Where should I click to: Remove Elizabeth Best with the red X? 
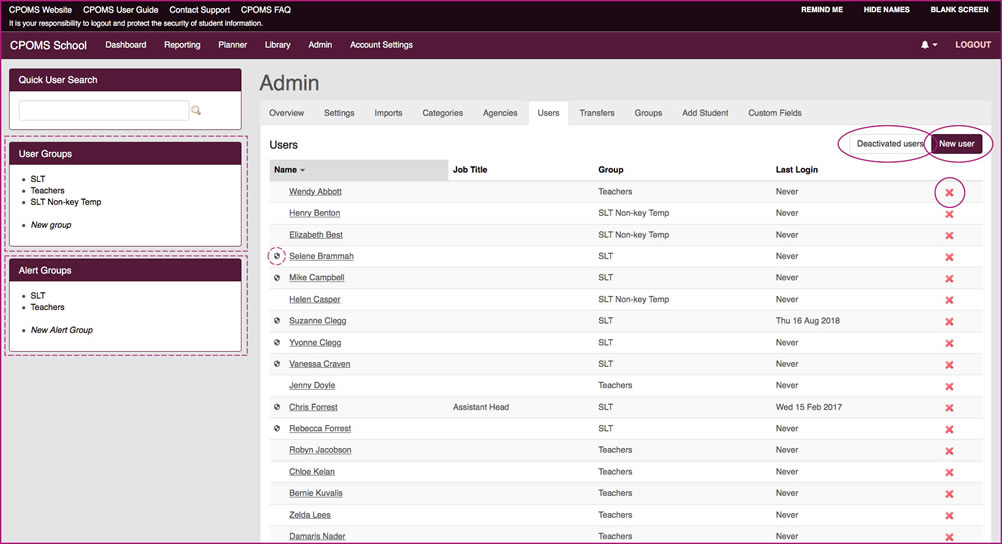[949, 235]
